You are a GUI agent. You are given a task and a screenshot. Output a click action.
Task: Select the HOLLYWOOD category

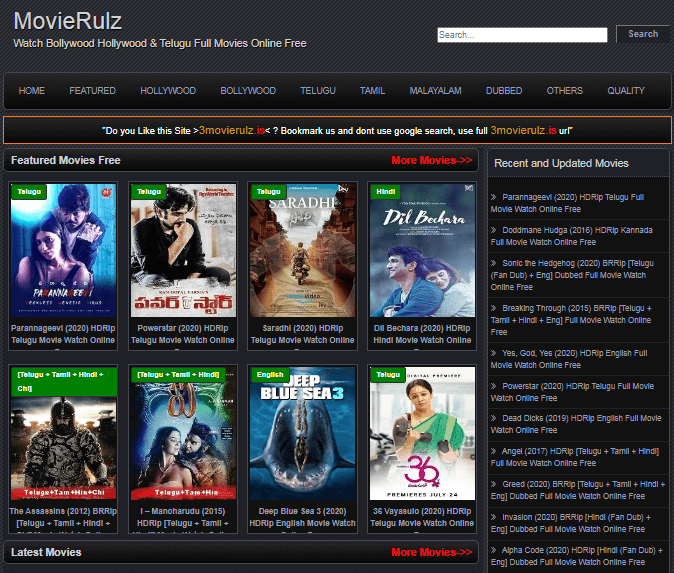click(x=168, y=91)
